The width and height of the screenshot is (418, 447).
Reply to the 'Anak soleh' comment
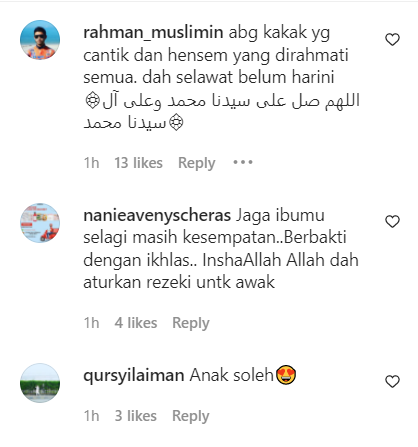tap(191, 416)
